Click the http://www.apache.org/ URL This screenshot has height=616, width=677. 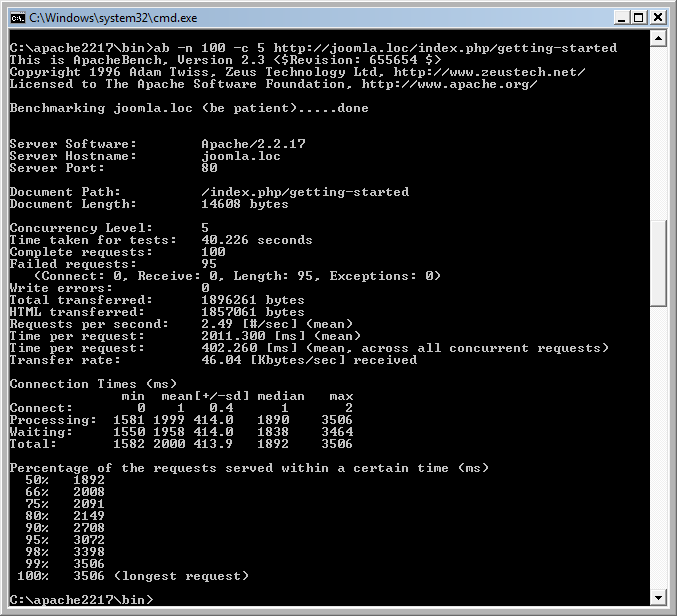coord(449,84)
